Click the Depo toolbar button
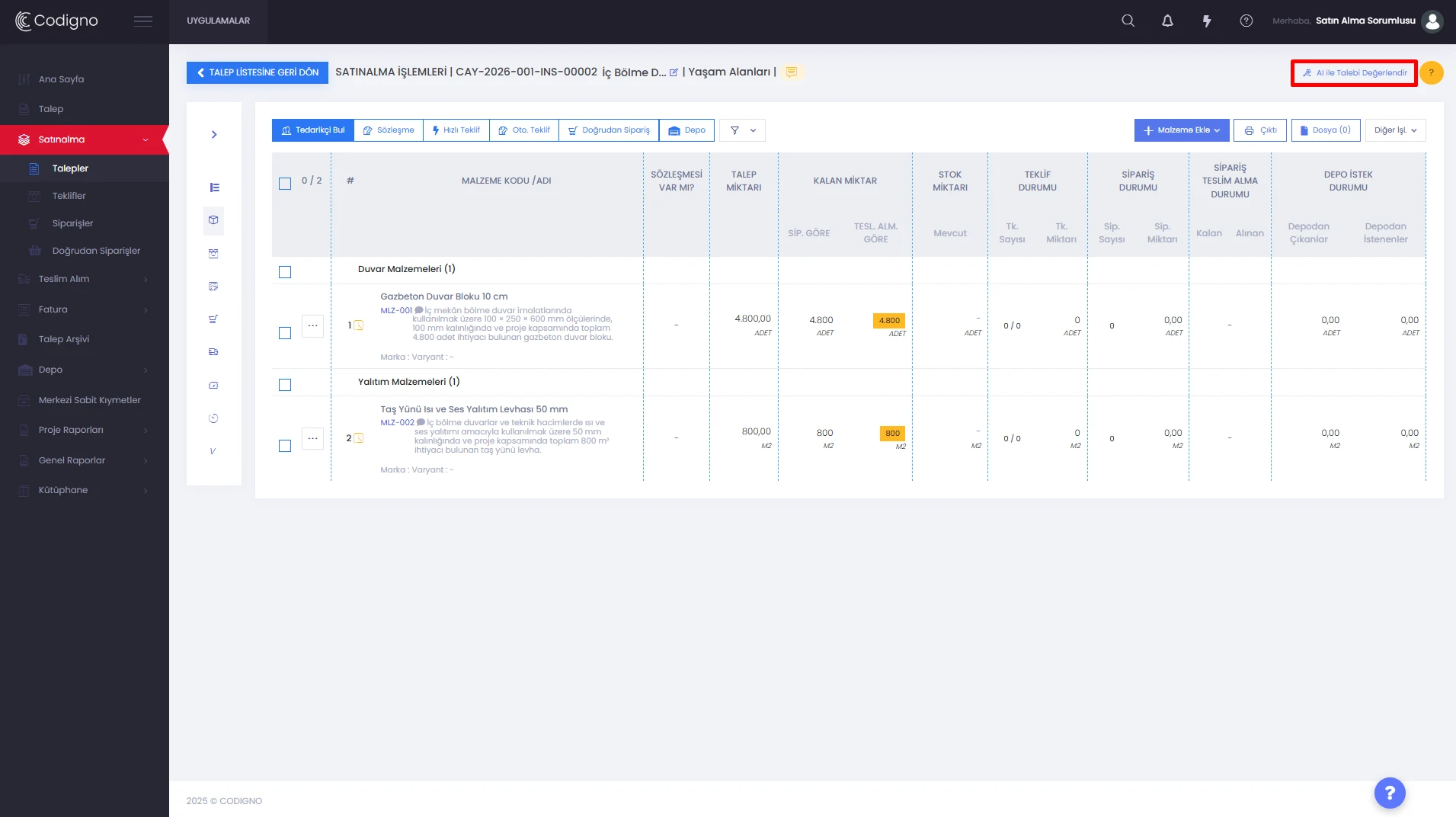 [x=686, y=130]
